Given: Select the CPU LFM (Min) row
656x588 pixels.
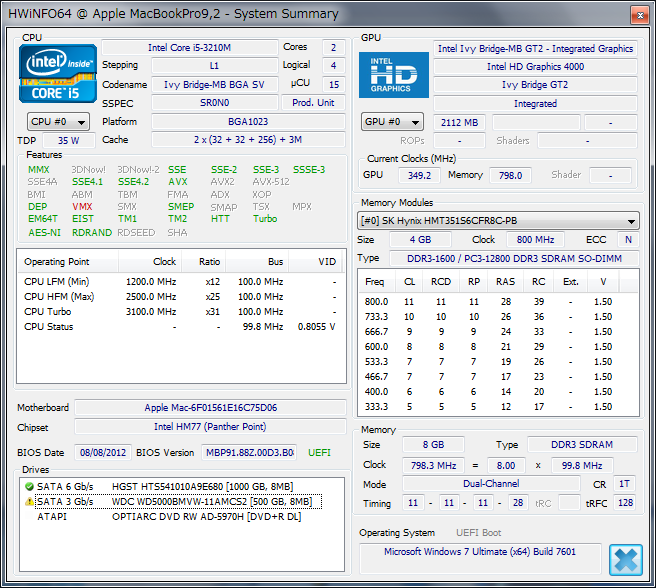Looking at the screenshot, I should [180, 282].
